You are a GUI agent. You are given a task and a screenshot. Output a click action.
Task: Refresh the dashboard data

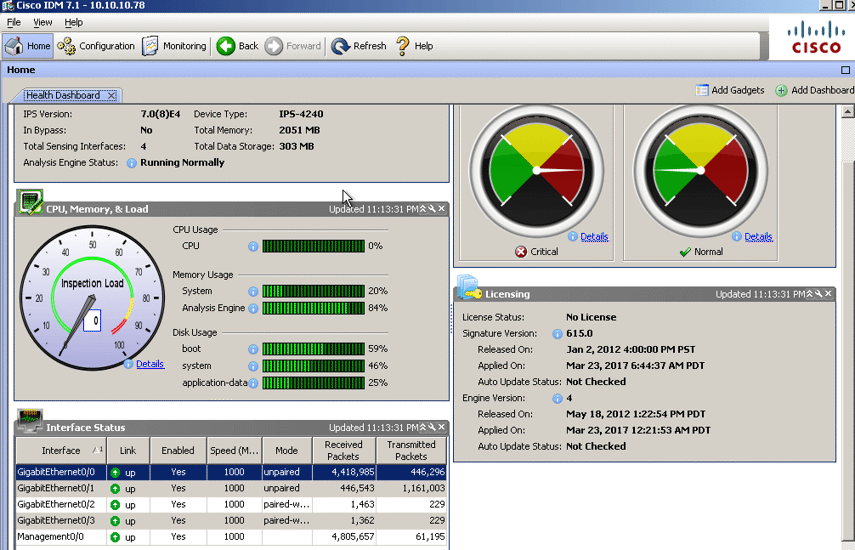pyautogui.click(x=358, y=46)
